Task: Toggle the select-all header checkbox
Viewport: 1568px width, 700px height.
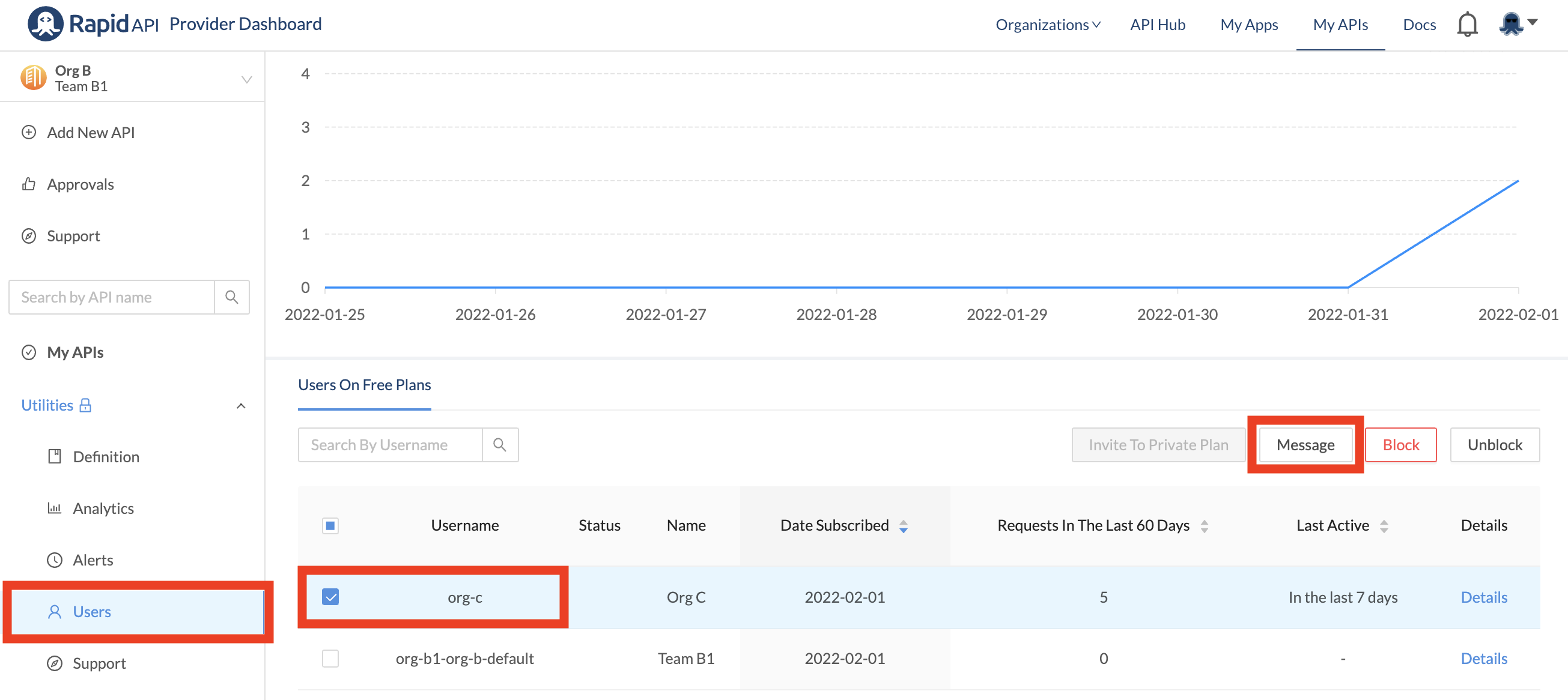Action: click(330, 525)
